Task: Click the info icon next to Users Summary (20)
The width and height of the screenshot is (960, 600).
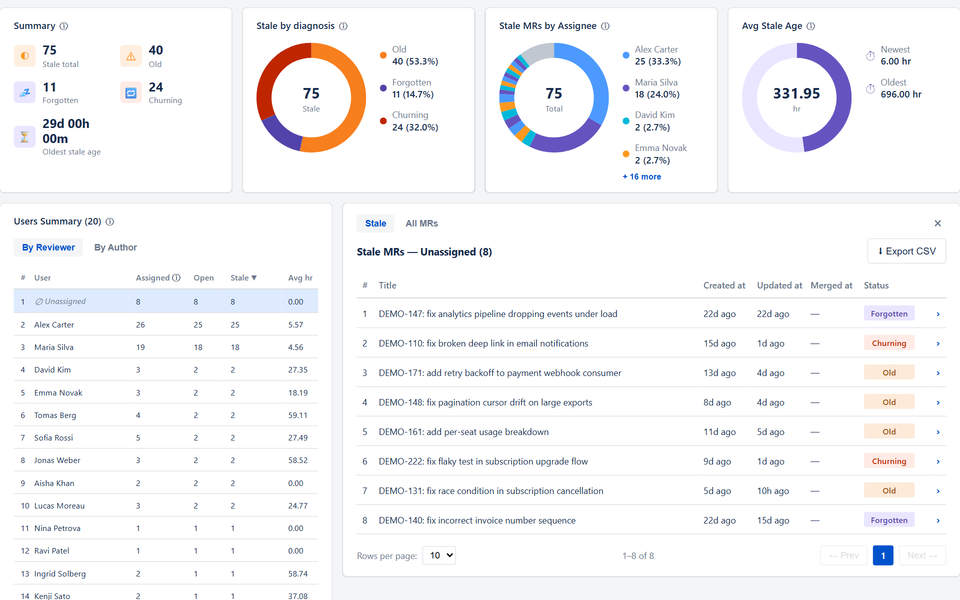Action: click(x=110, y=222)
